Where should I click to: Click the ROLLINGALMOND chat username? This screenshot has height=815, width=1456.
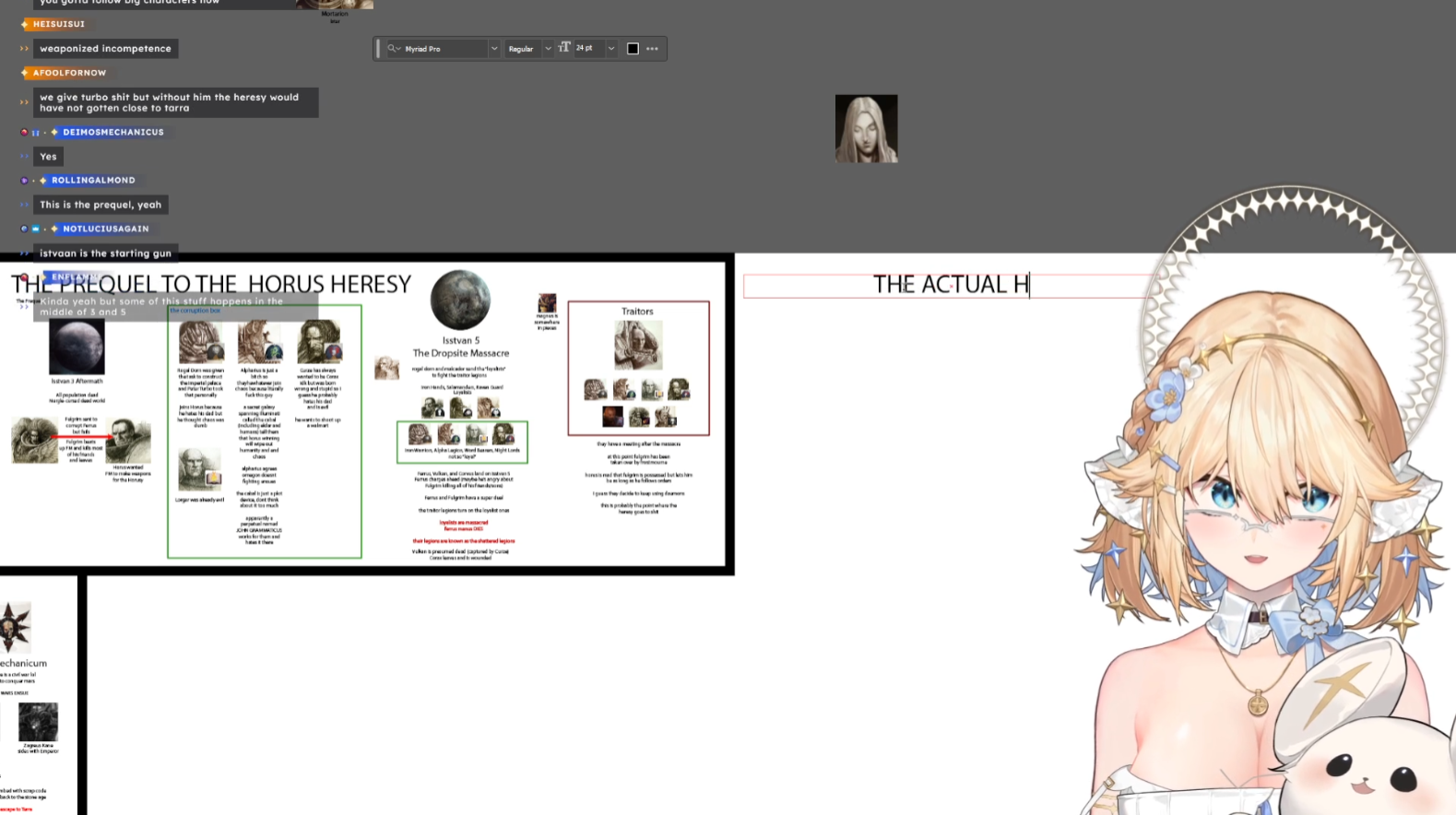[x=93, y=181]
